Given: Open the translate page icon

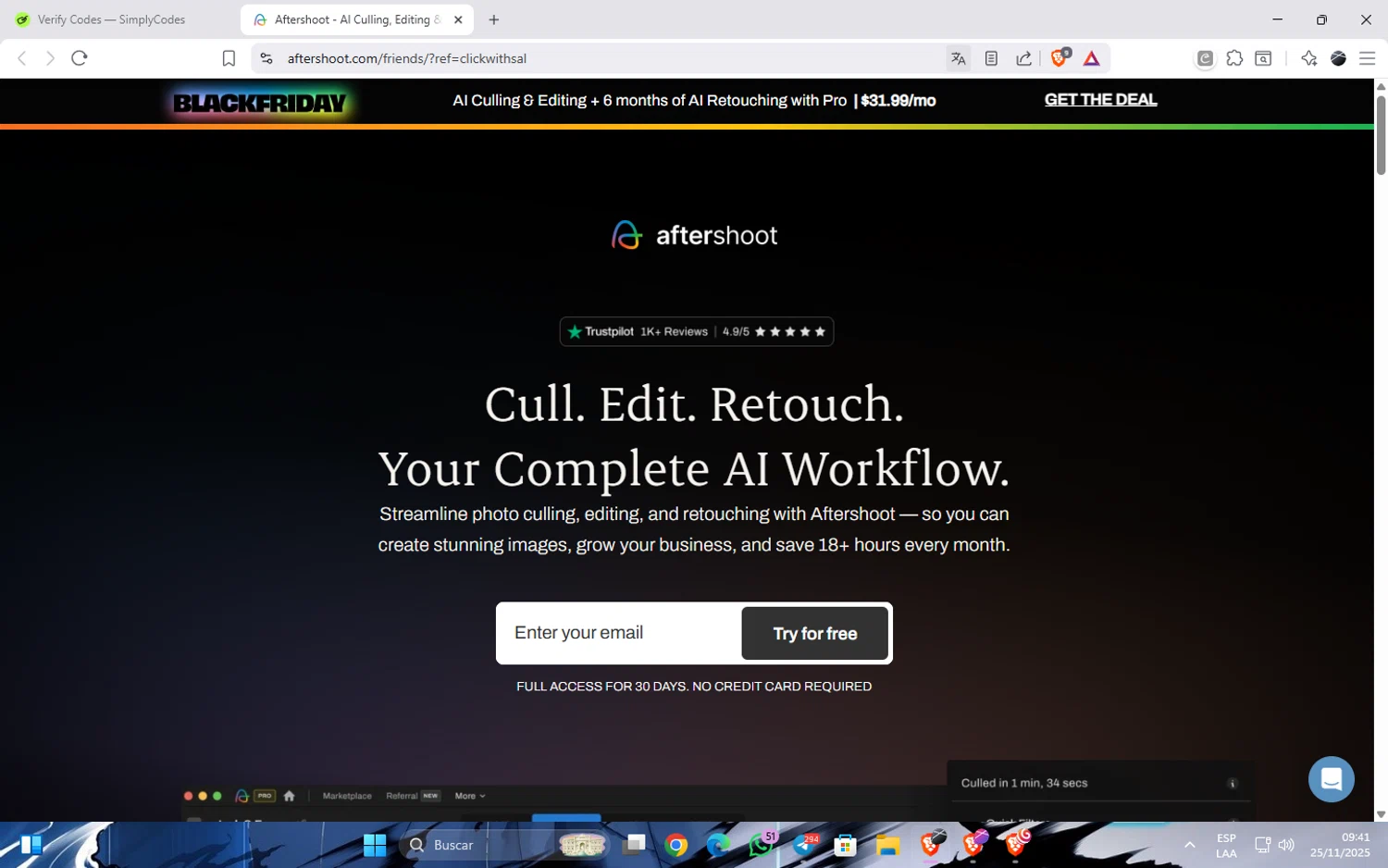Looking at the screenshot, I should (958, 58).
